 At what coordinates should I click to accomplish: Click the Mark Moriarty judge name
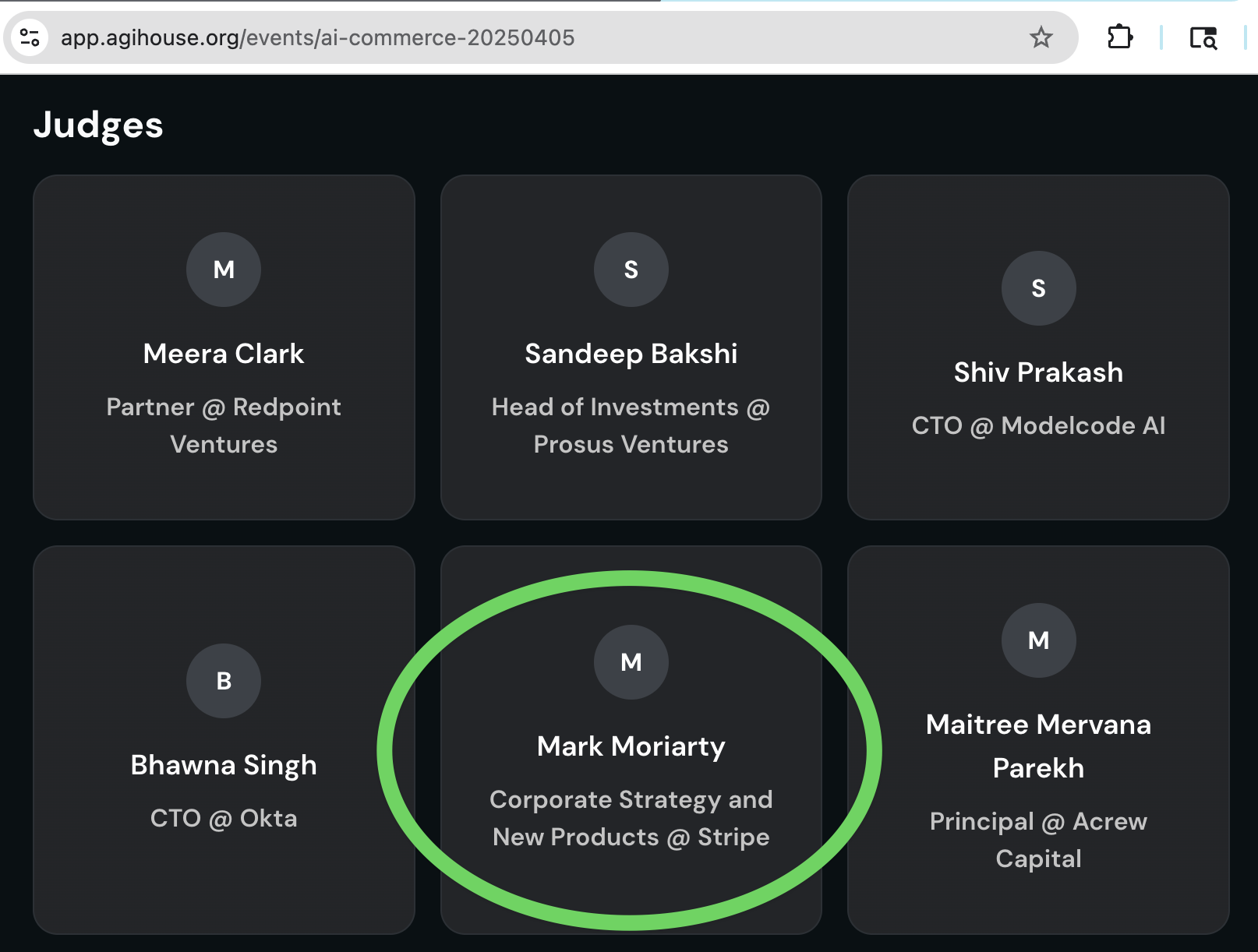click(631, 746)
